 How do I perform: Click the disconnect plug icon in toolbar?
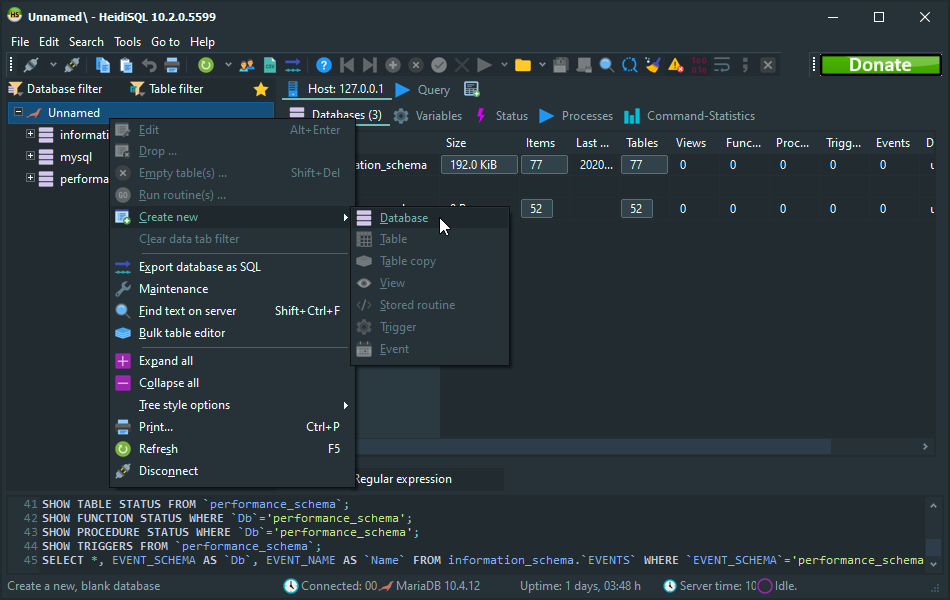coord(72,65)
